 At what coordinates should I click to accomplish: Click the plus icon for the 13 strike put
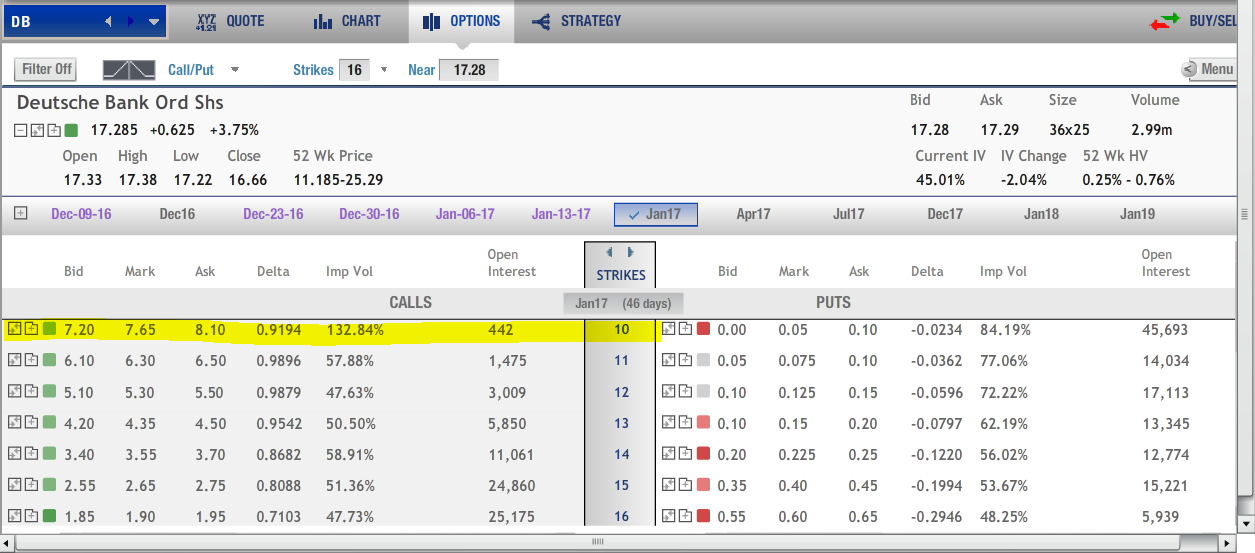point(685,423)
